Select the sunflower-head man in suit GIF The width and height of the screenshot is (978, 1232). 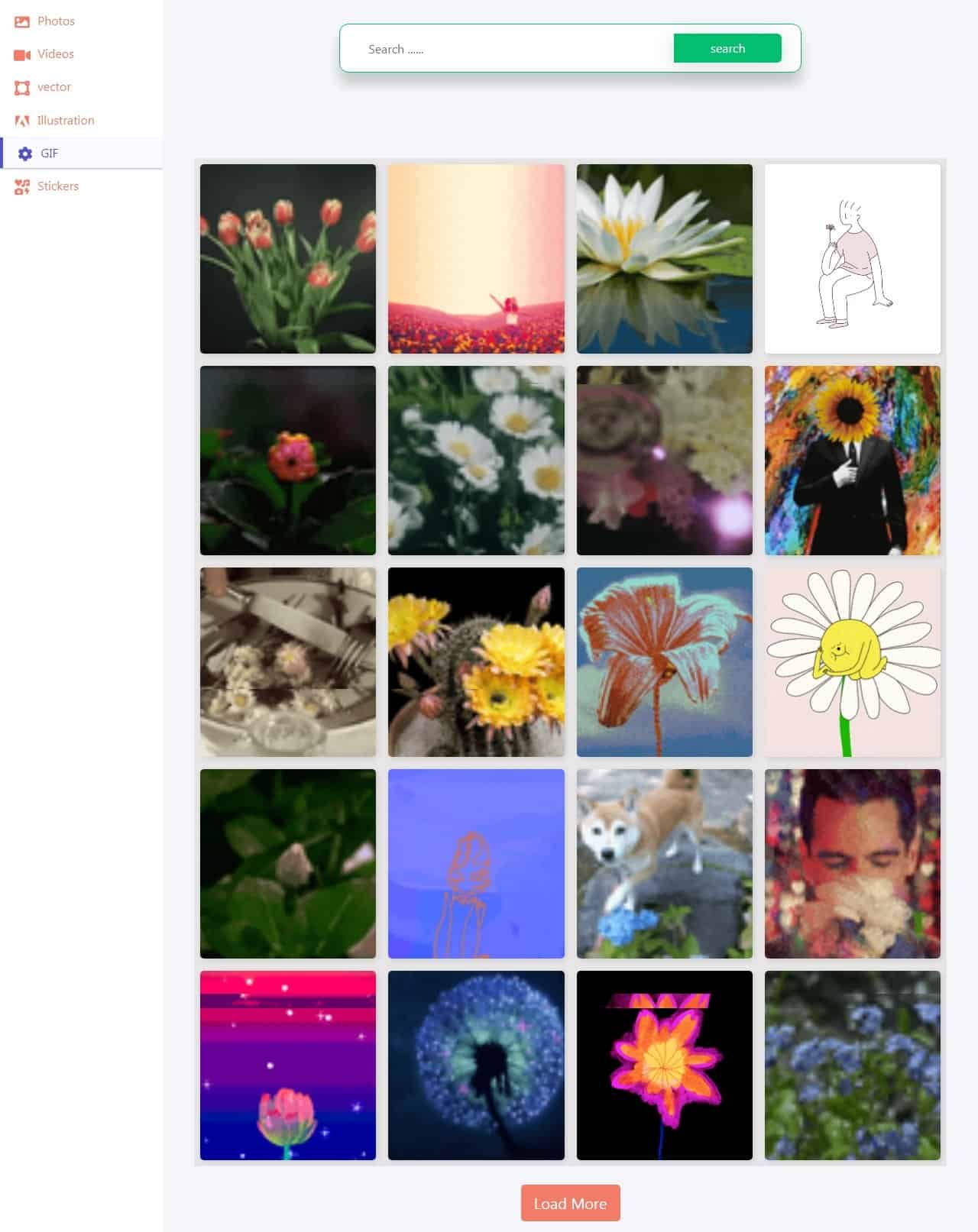tap(853, 461)
